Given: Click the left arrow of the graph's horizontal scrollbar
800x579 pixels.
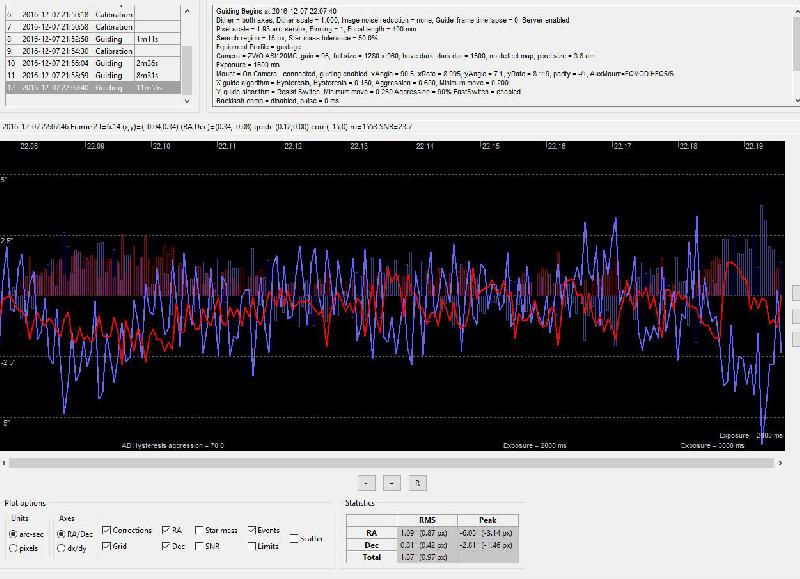Looking at the screenshot, I should (x=4, y=463).
